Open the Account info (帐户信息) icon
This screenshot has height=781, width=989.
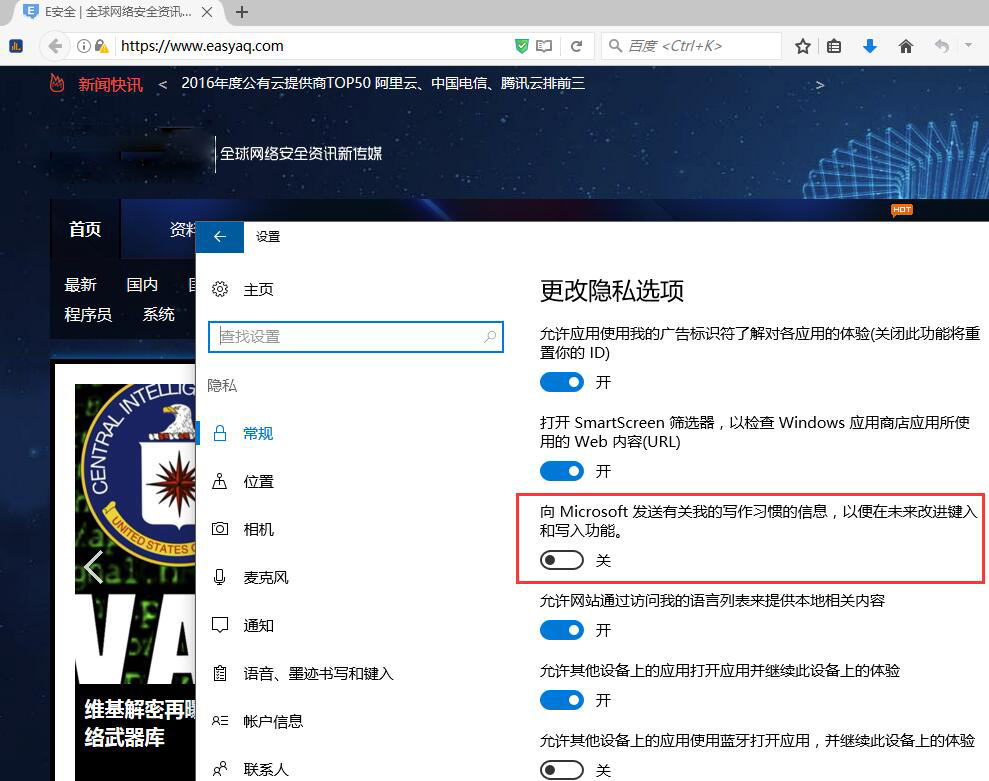(219, 720)
